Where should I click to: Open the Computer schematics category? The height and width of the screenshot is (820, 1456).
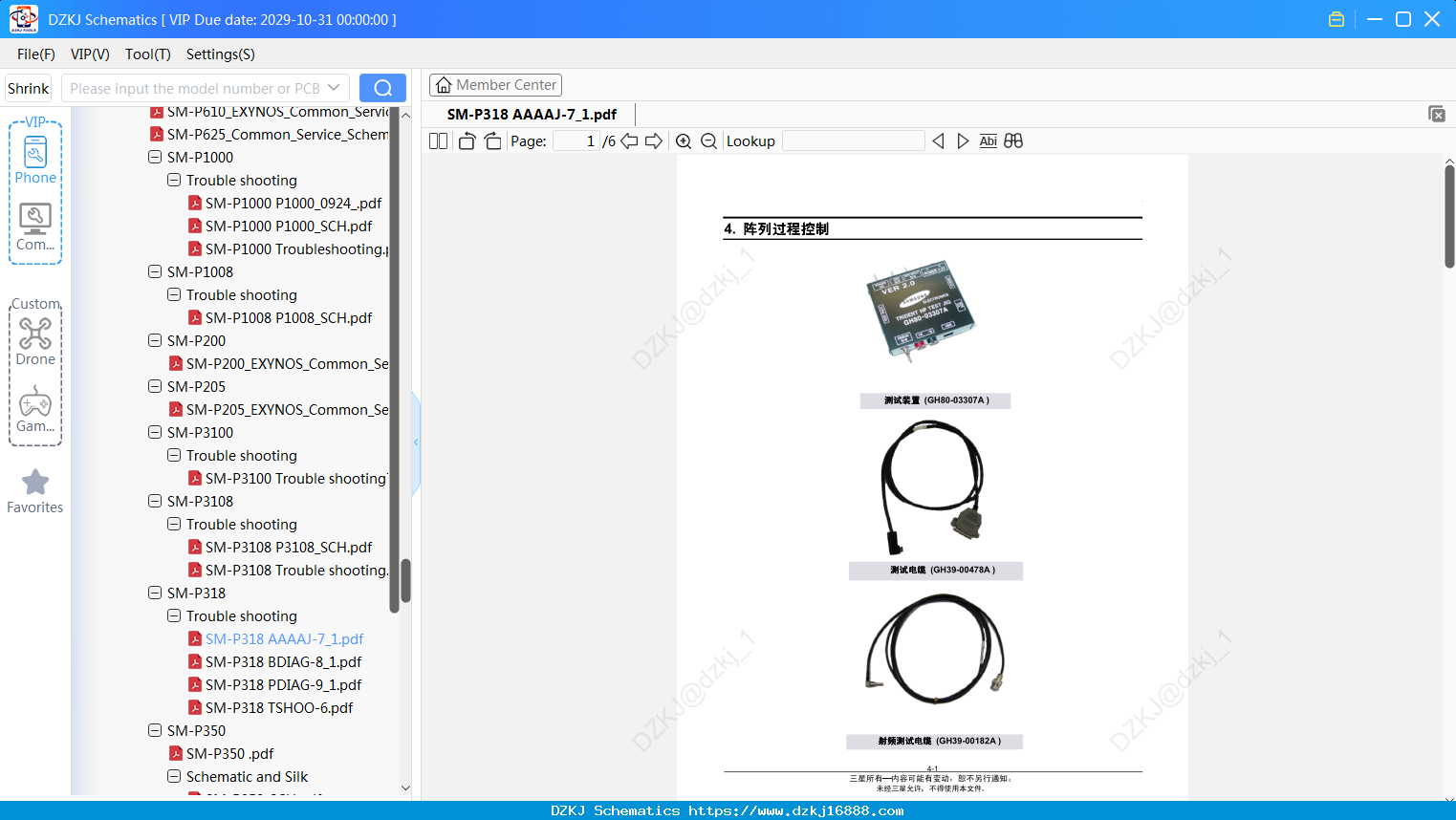pos(35,227)
